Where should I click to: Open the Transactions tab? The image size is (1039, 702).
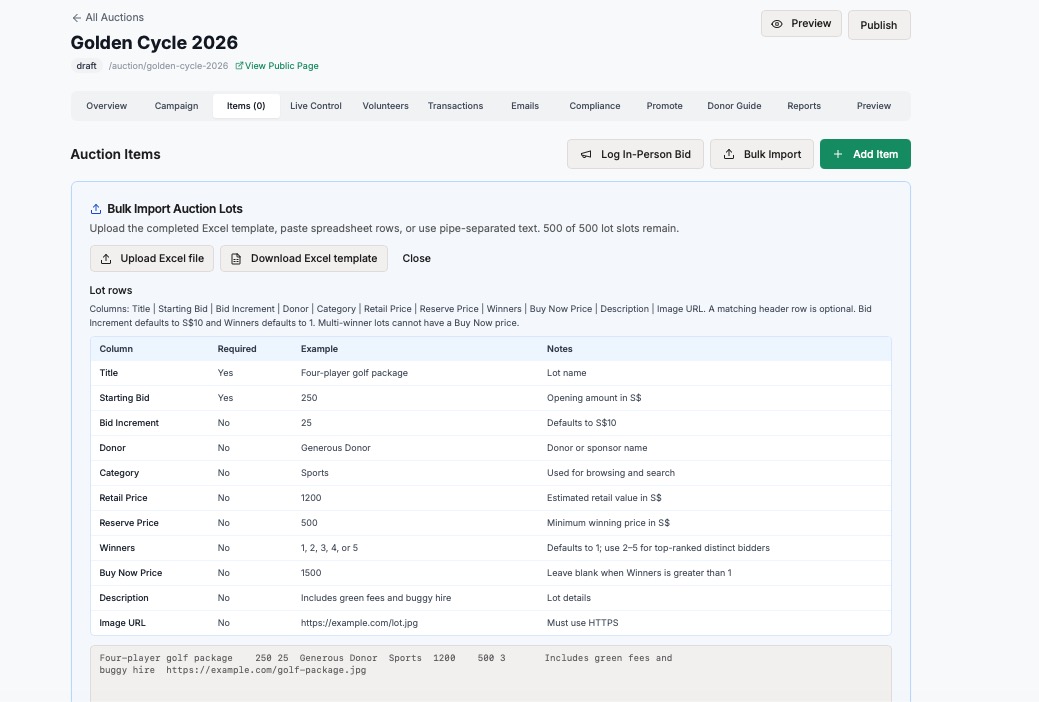455,106
